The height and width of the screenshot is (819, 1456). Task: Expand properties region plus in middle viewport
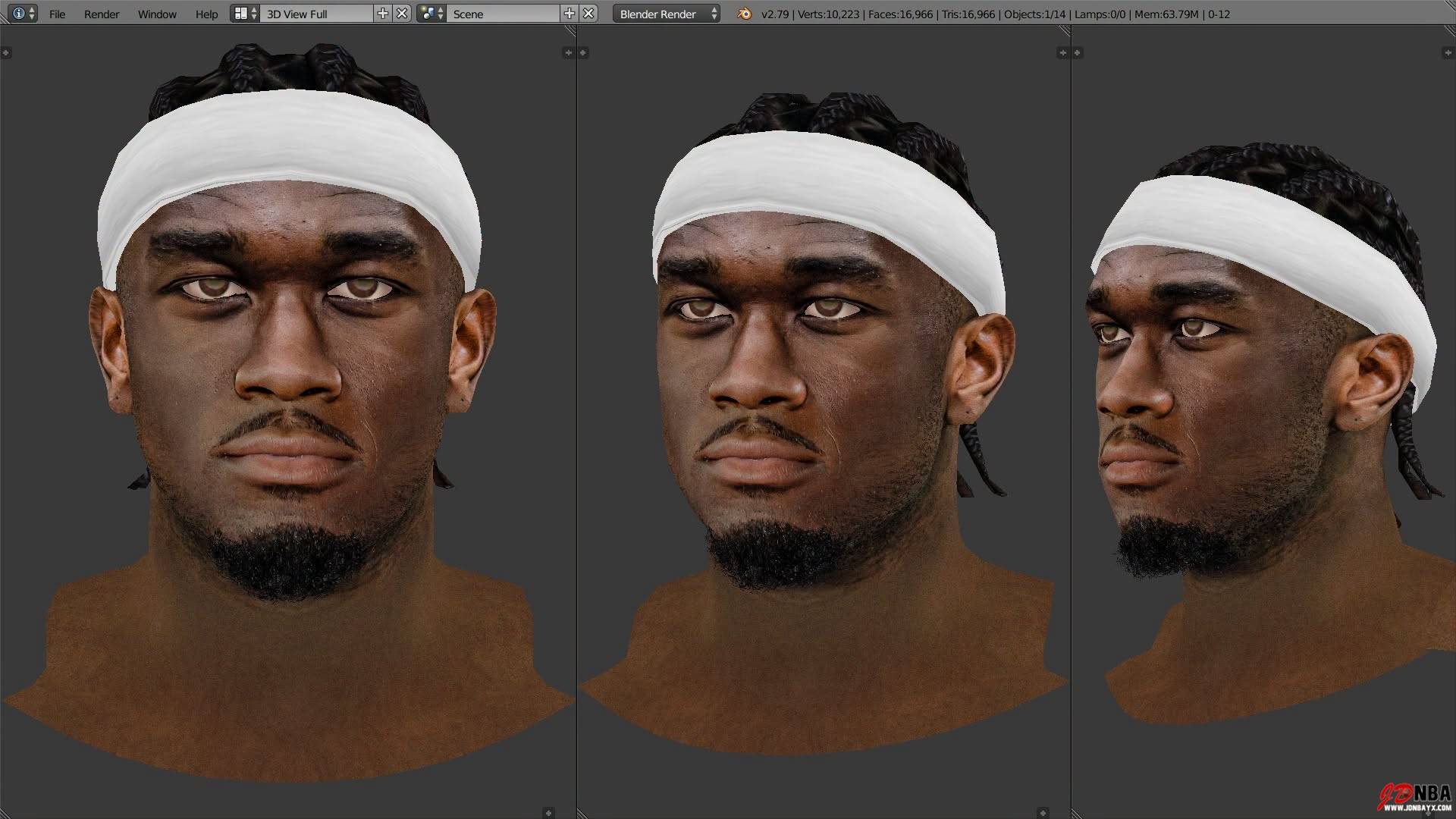click(x=1062, y=53)
